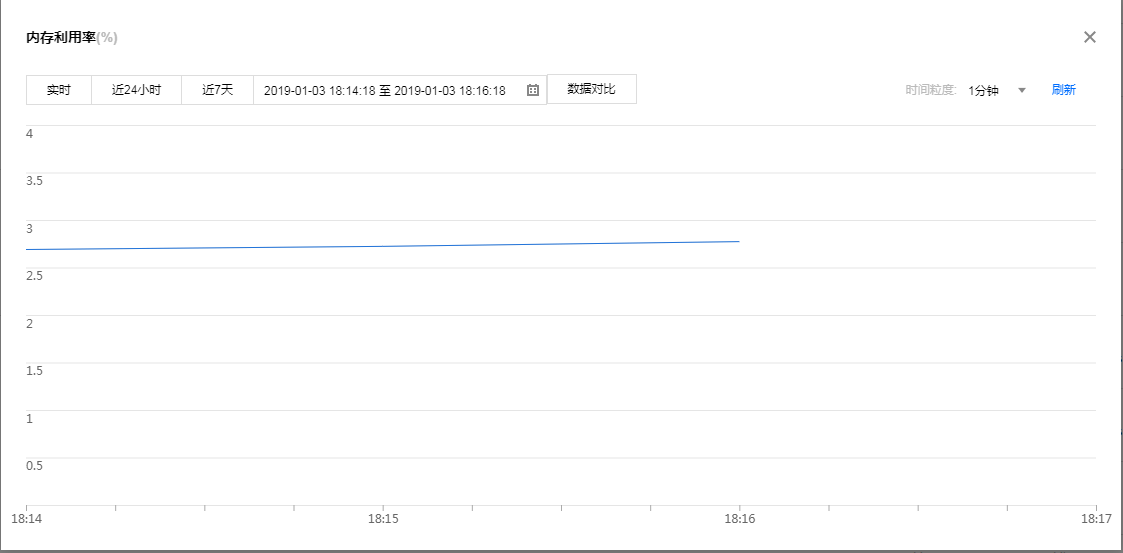Click the blue line endpoint at 18:16
The image size is (1123, 553).
point(739,241)
